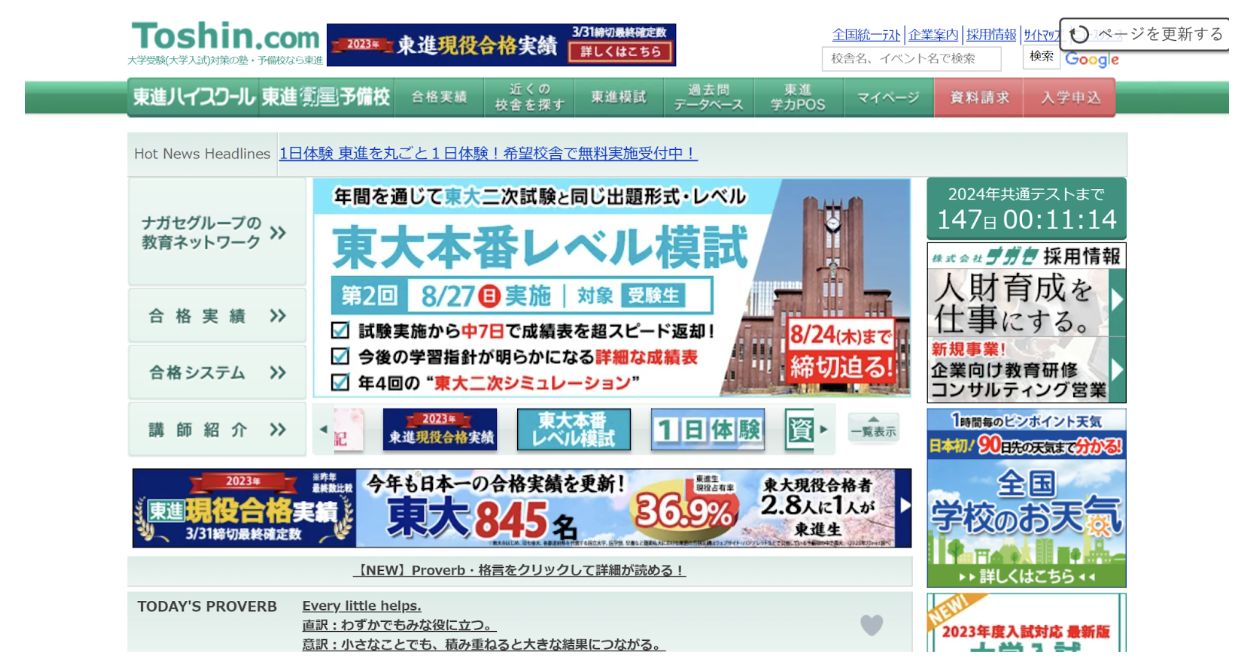The height and width of the screenshot is (664, 1252).
Task: Select the 東大本番レベル模試 carousel thumbnail
Action: [x=573, y=430]
